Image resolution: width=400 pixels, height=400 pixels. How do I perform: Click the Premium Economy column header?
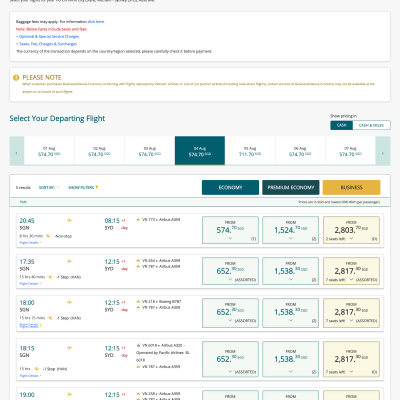pos(291,187)
